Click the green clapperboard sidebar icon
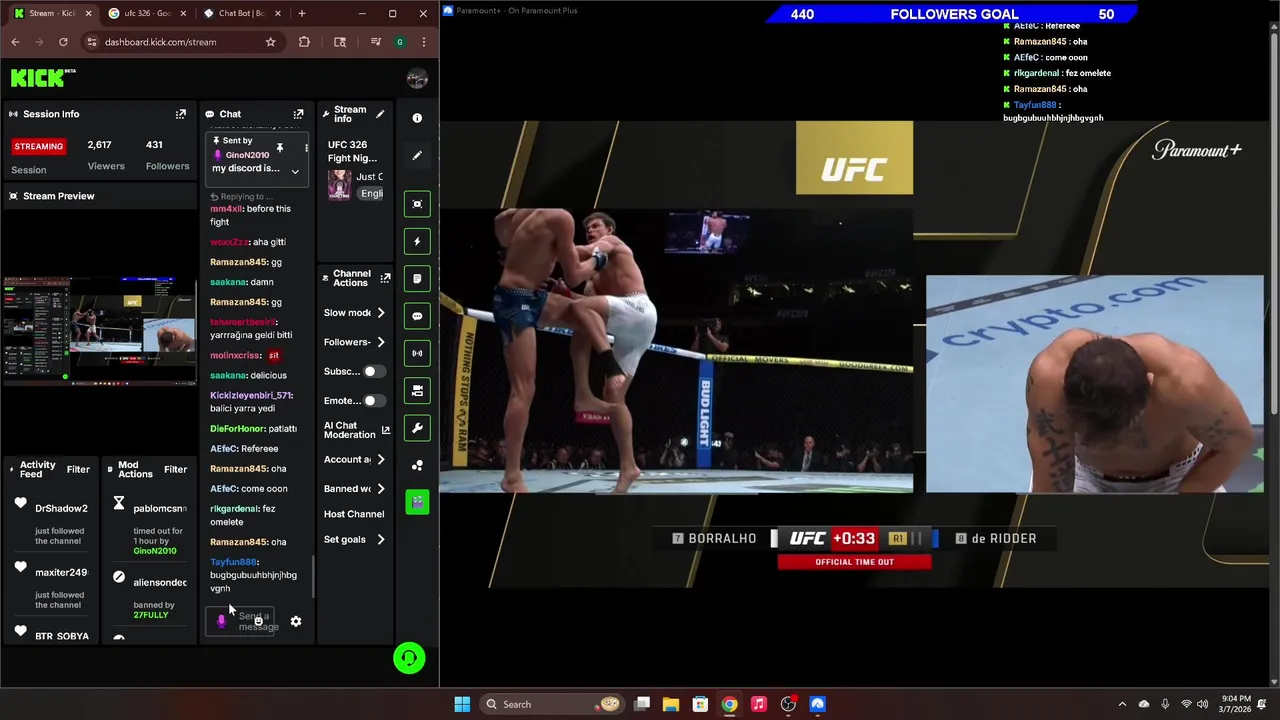1280x720 pixels. [x=417, y=502]
